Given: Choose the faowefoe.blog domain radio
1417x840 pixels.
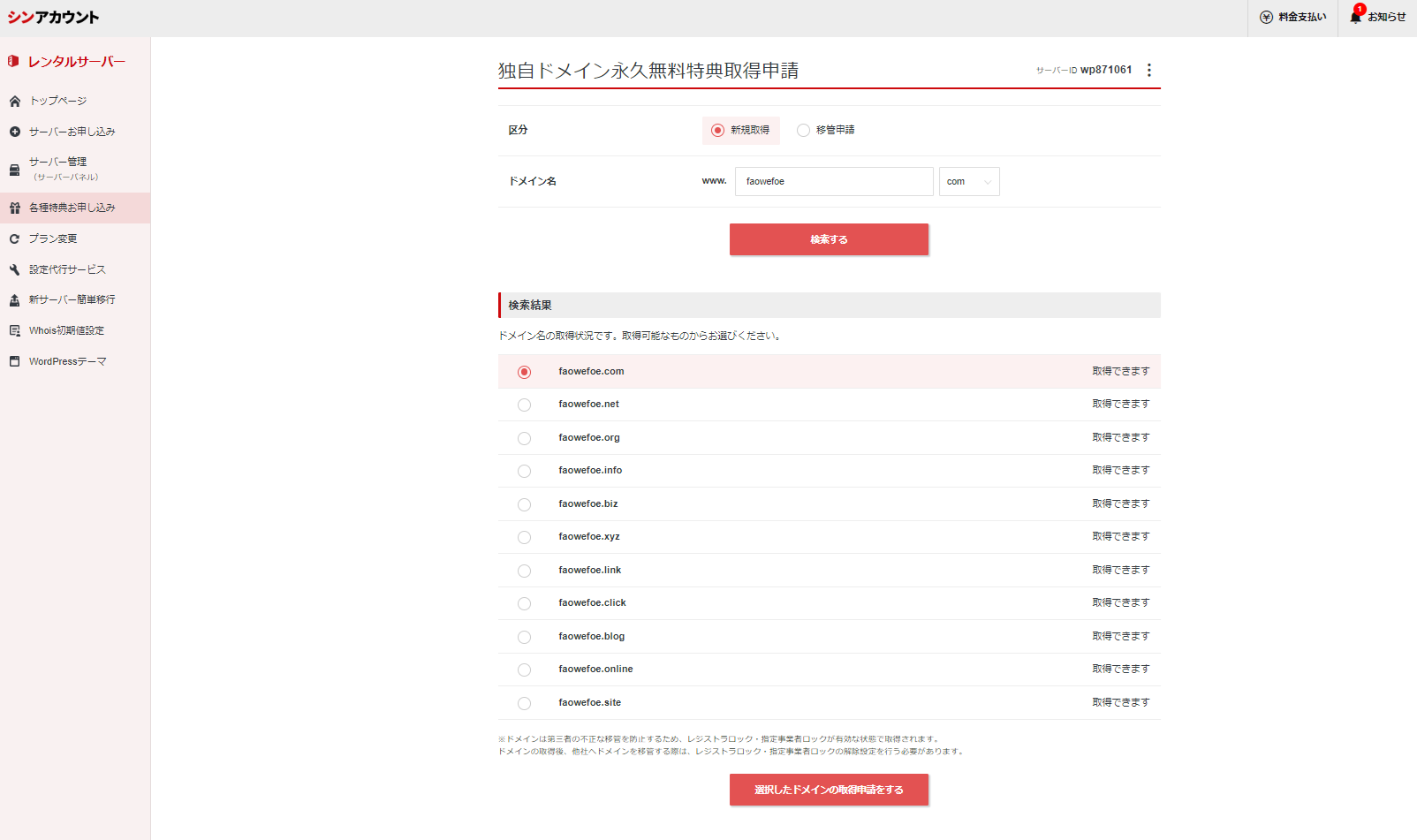Looking at the screenshot, I should (524, 637).
